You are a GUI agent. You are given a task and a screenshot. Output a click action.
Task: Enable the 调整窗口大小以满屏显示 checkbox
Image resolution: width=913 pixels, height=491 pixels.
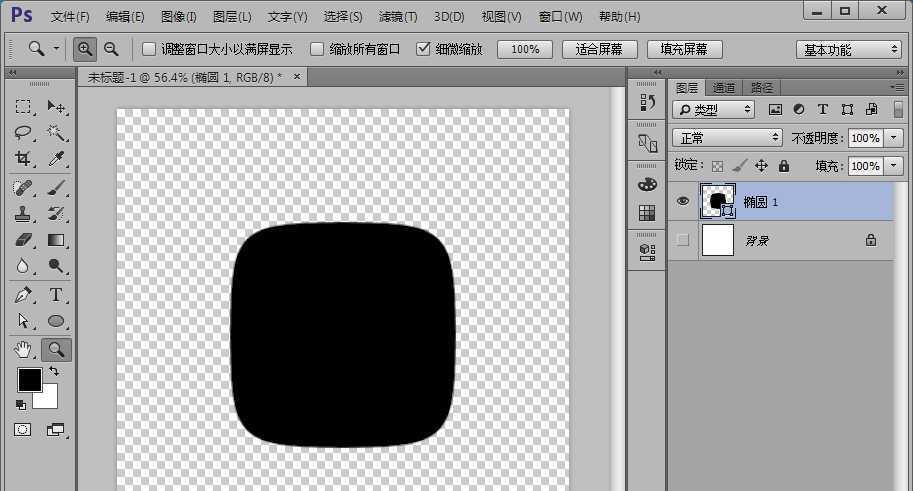click(149, 49)
